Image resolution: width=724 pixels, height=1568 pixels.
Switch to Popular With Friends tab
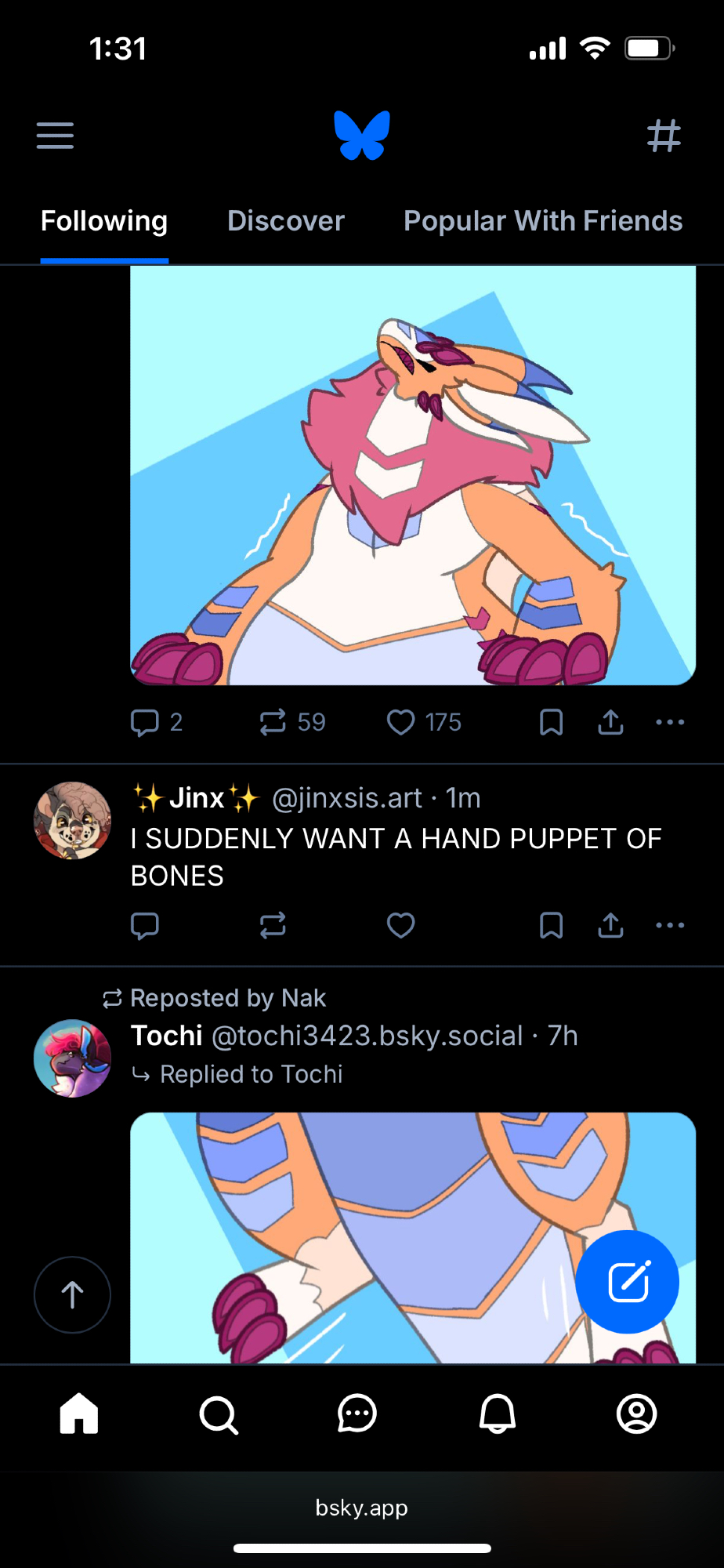(543, 221)
